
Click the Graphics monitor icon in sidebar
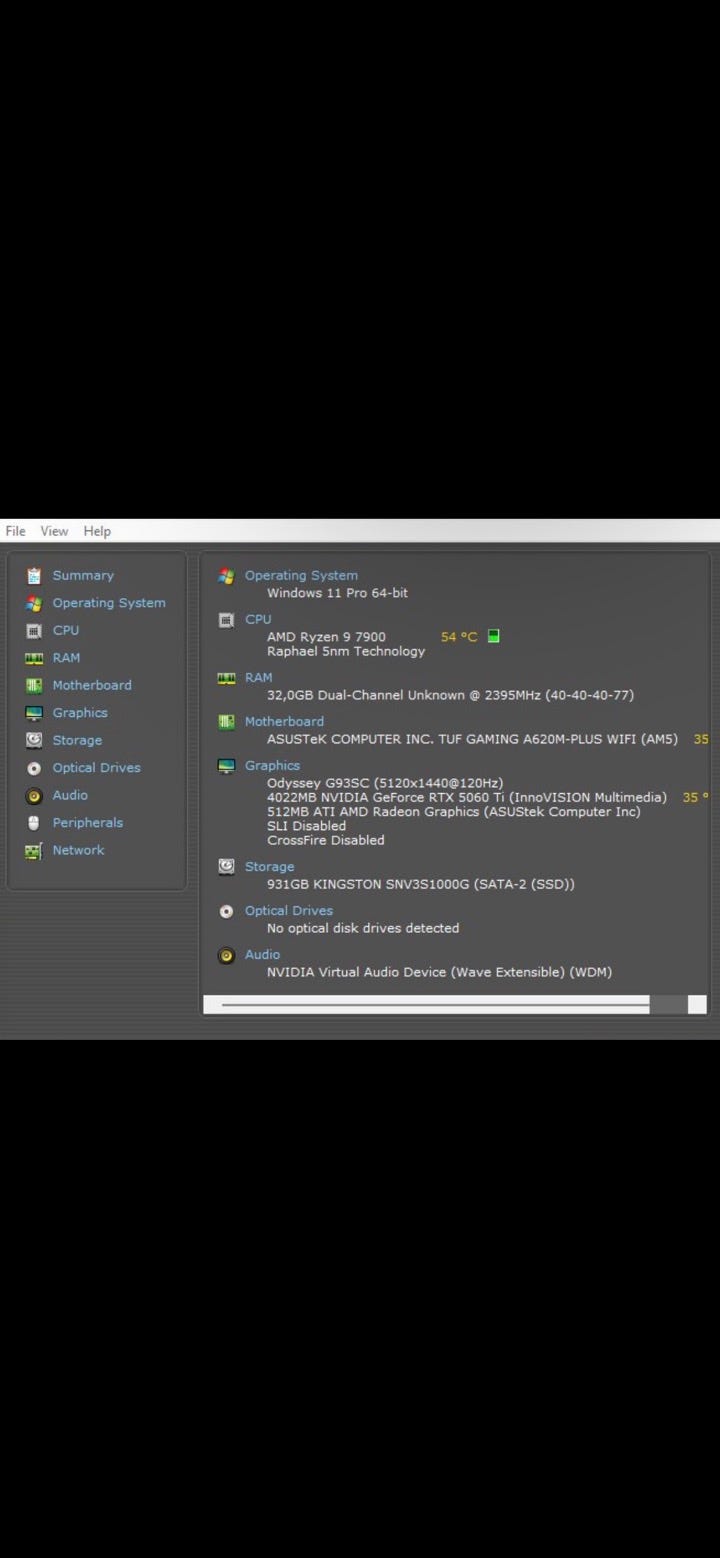click(34, 713)
